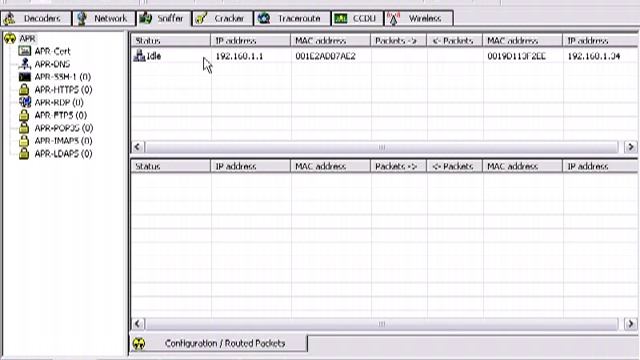The height and width of the screenshot is (360, 640).
Task: Select APR-POP3S (0) entry
Action: click(64, 128)
